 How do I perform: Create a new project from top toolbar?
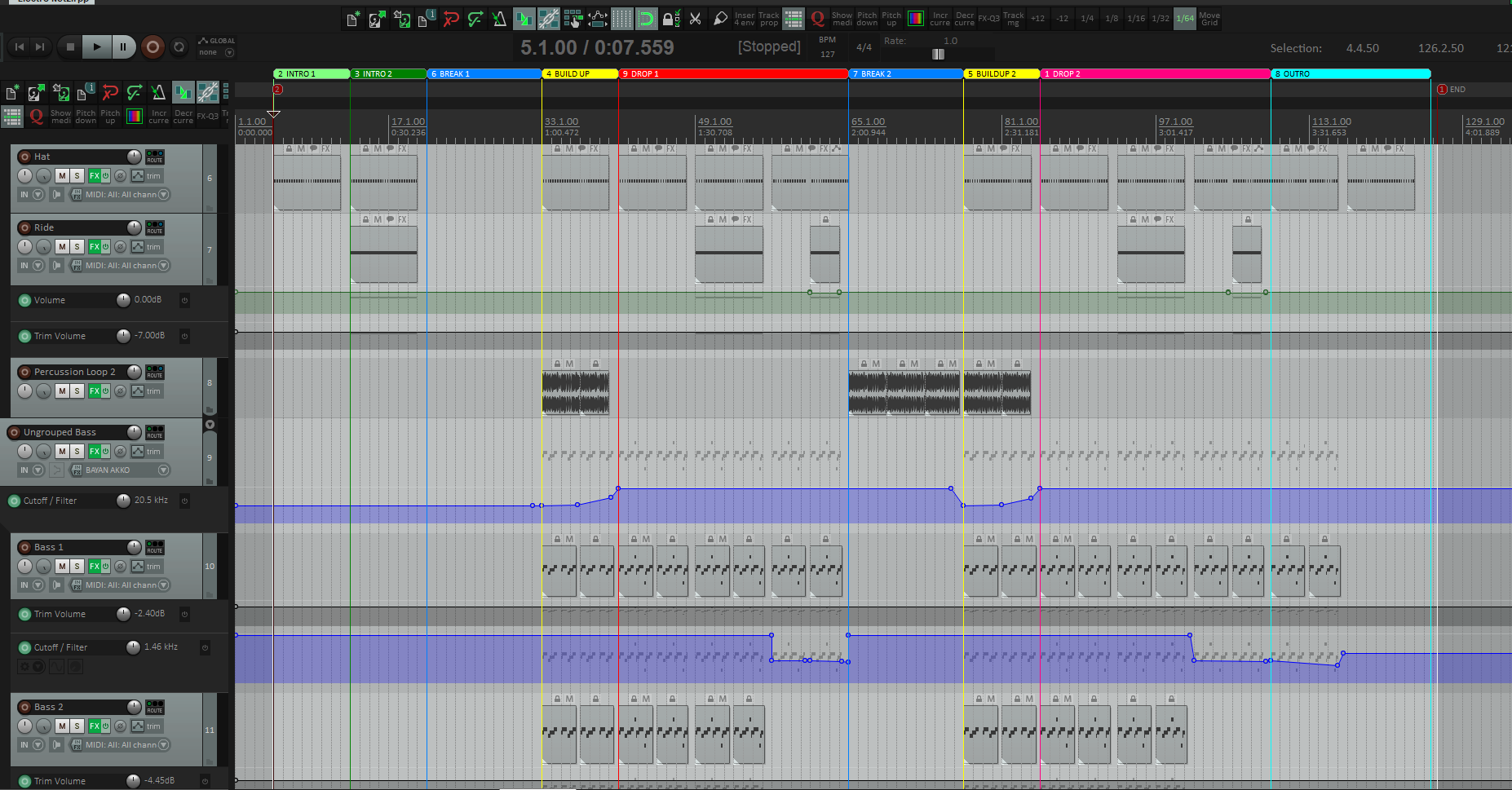click(x=353, y=19)
